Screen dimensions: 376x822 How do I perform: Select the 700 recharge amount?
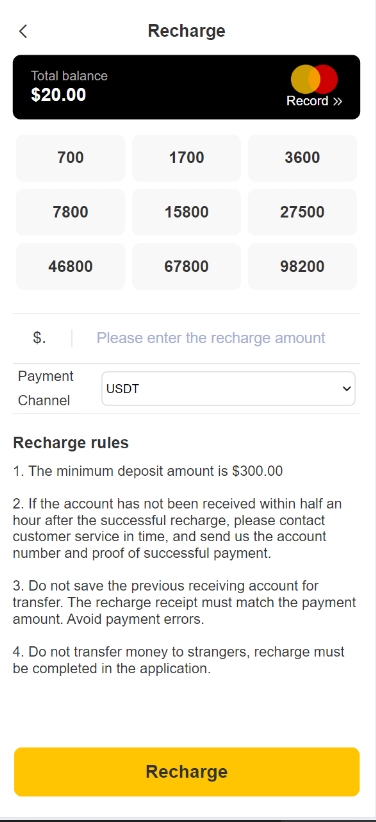click(71, 158)
